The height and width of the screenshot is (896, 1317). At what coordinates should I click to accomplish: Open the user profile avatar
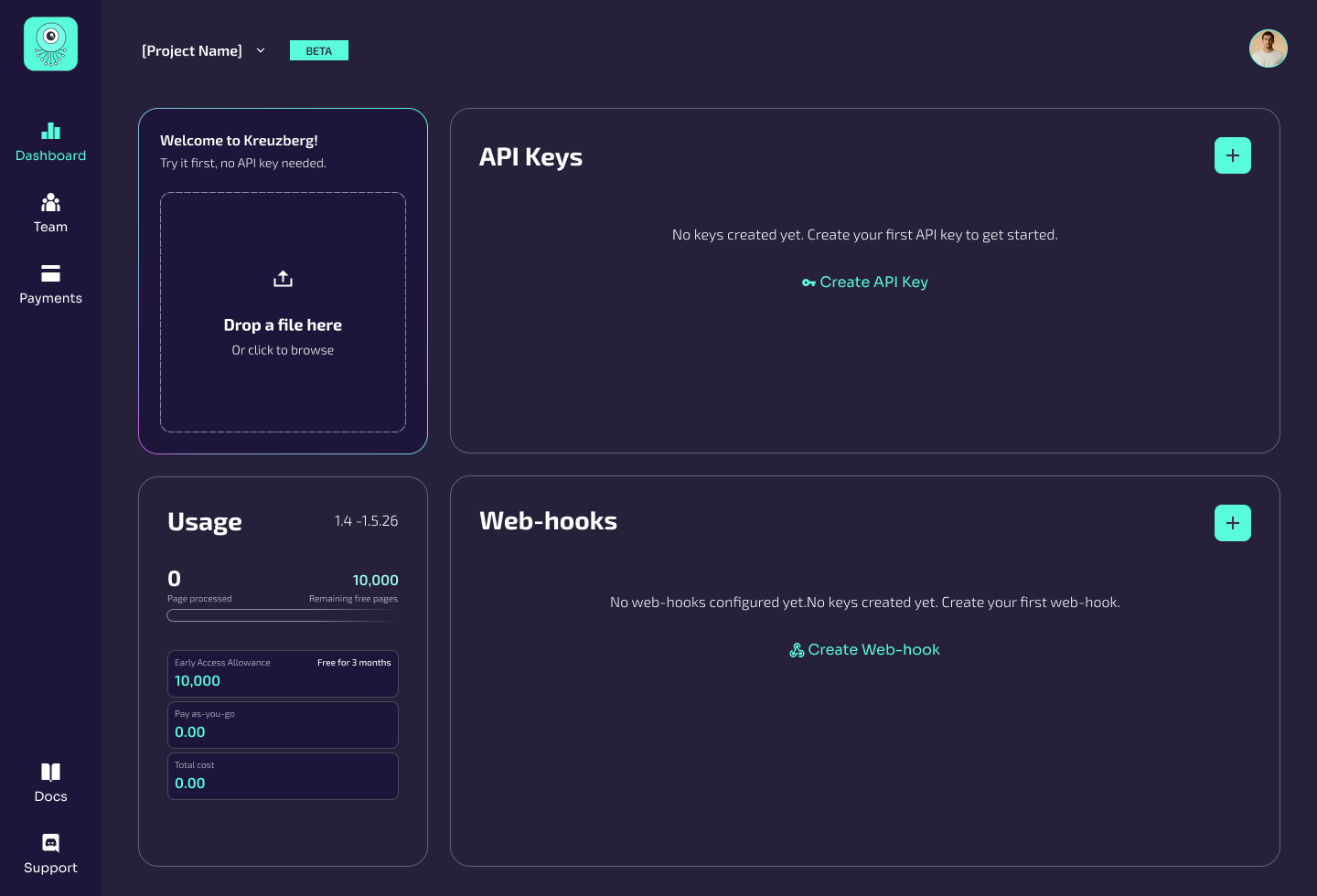coord(1269,48)
